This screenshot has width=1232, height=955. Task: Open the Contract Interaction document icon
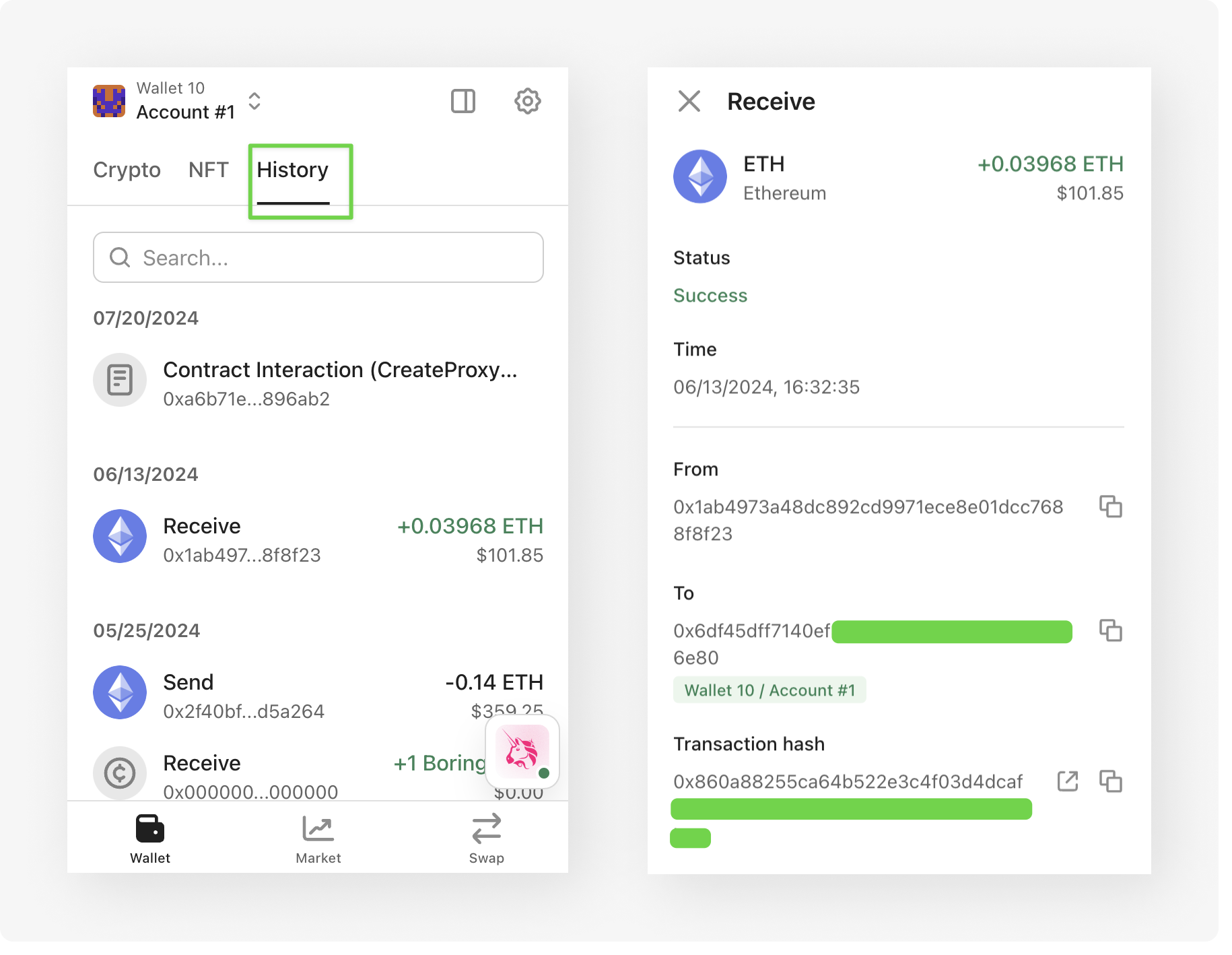click(120, 380)
